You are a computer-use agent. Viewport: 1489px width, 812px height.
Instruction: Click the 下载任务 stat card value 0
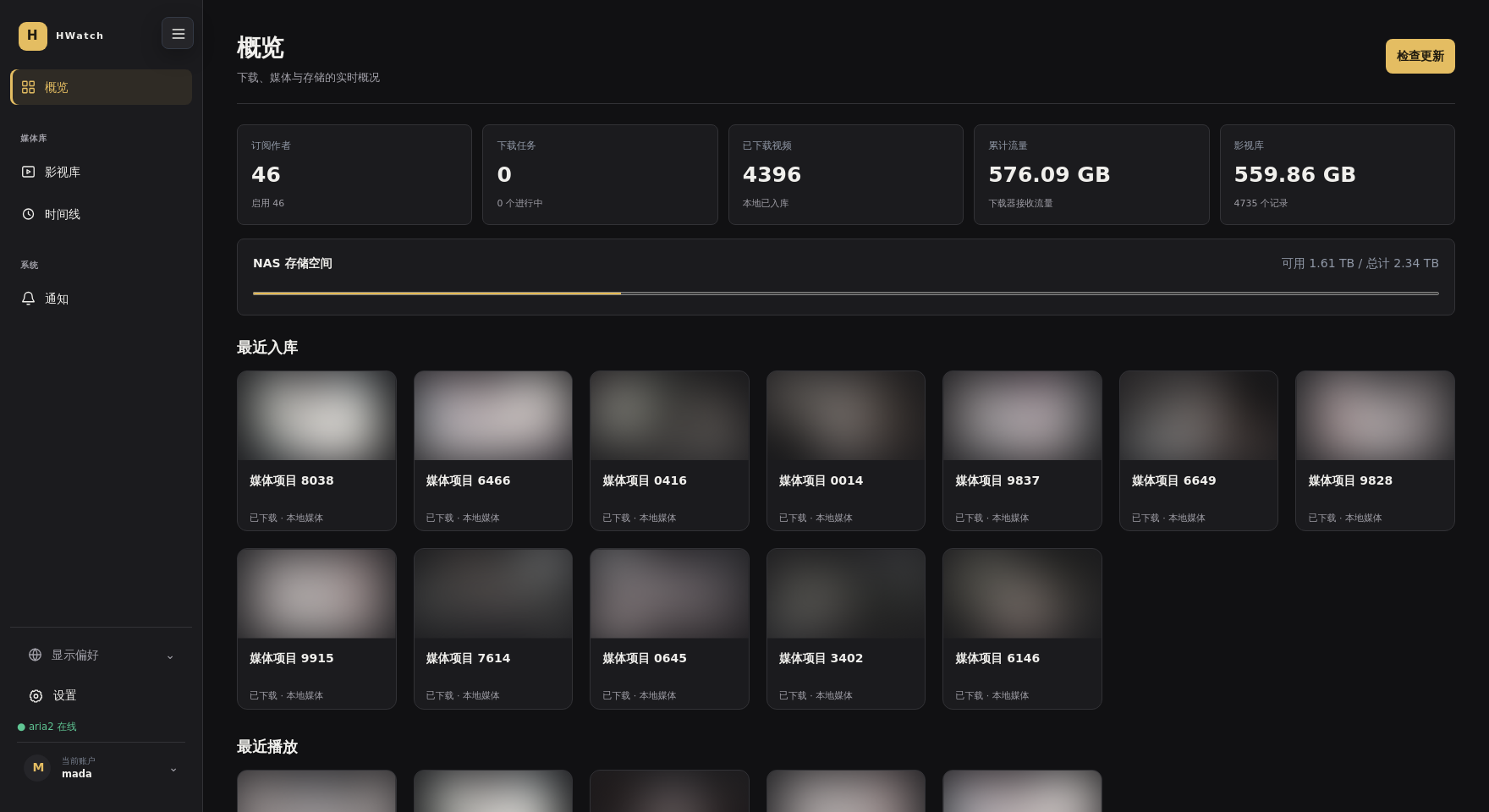[504, 174]
